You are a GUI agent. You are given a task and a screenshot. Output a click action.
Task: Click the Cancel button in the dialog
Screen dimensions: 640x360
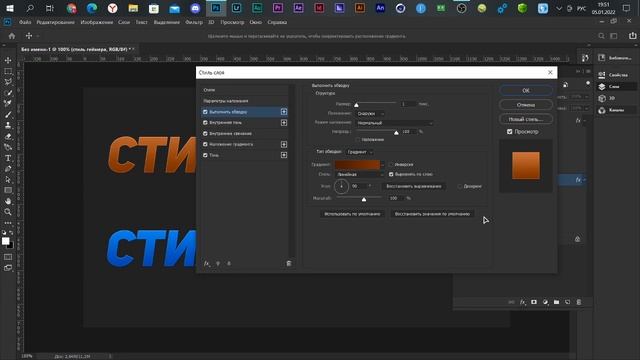click(526, 105)
